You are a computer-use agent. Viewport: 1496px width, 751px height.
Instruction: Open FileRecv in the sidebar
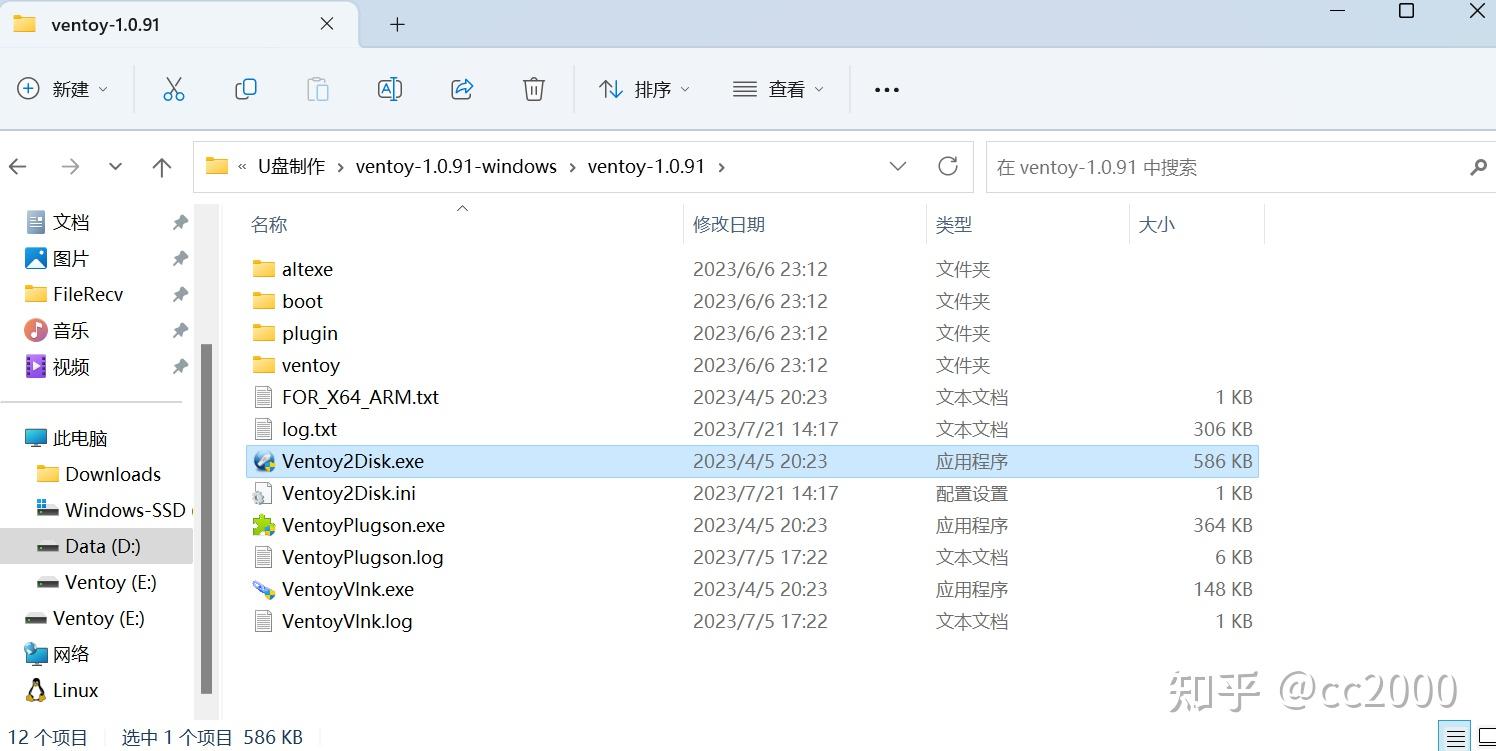[x=88, y=294]
